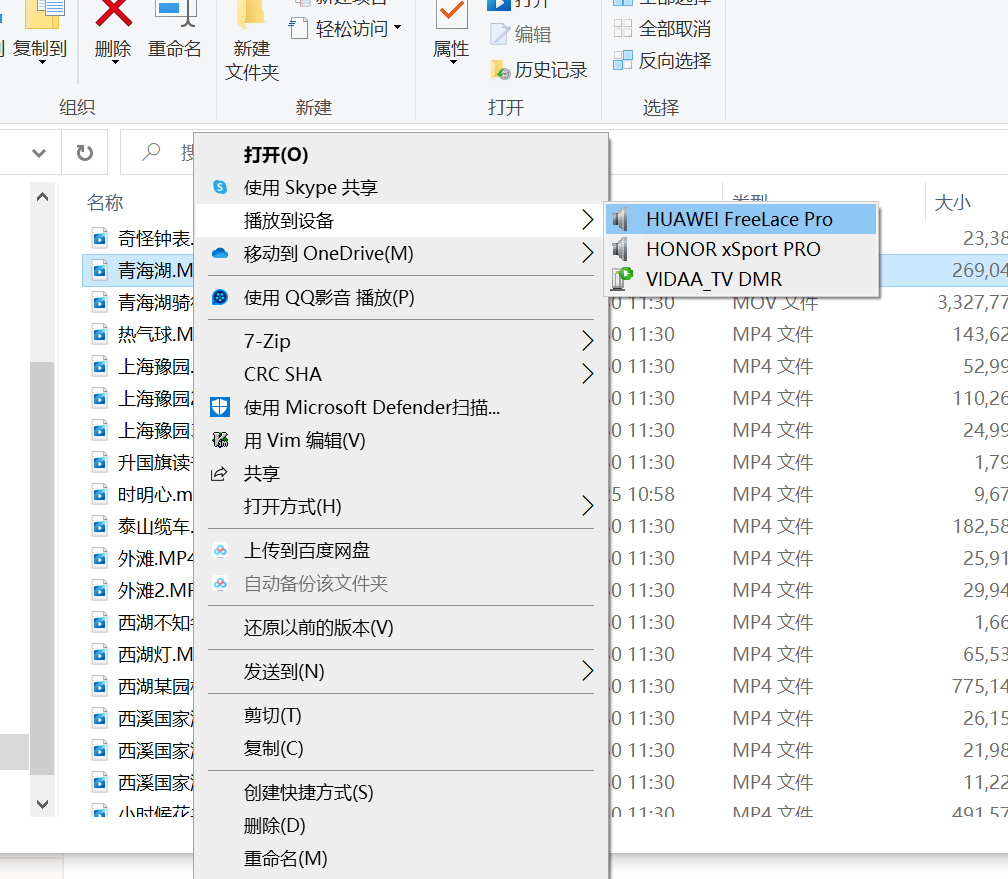This screenshot has width=1008, height=879.
Task: Open the address history dropdown chevron
Action: pyautogui.click(x=39, y=153)
